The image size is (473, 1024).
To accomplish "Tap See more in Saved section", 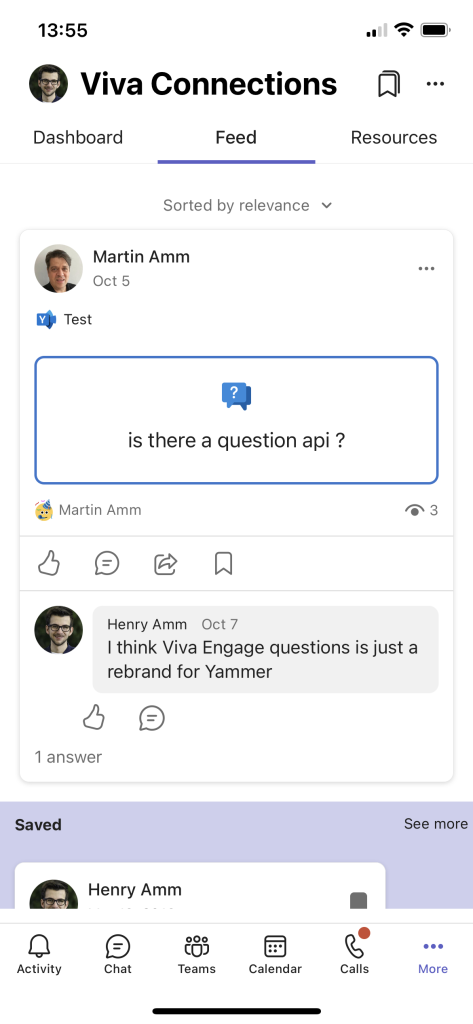I will [436, 824].
